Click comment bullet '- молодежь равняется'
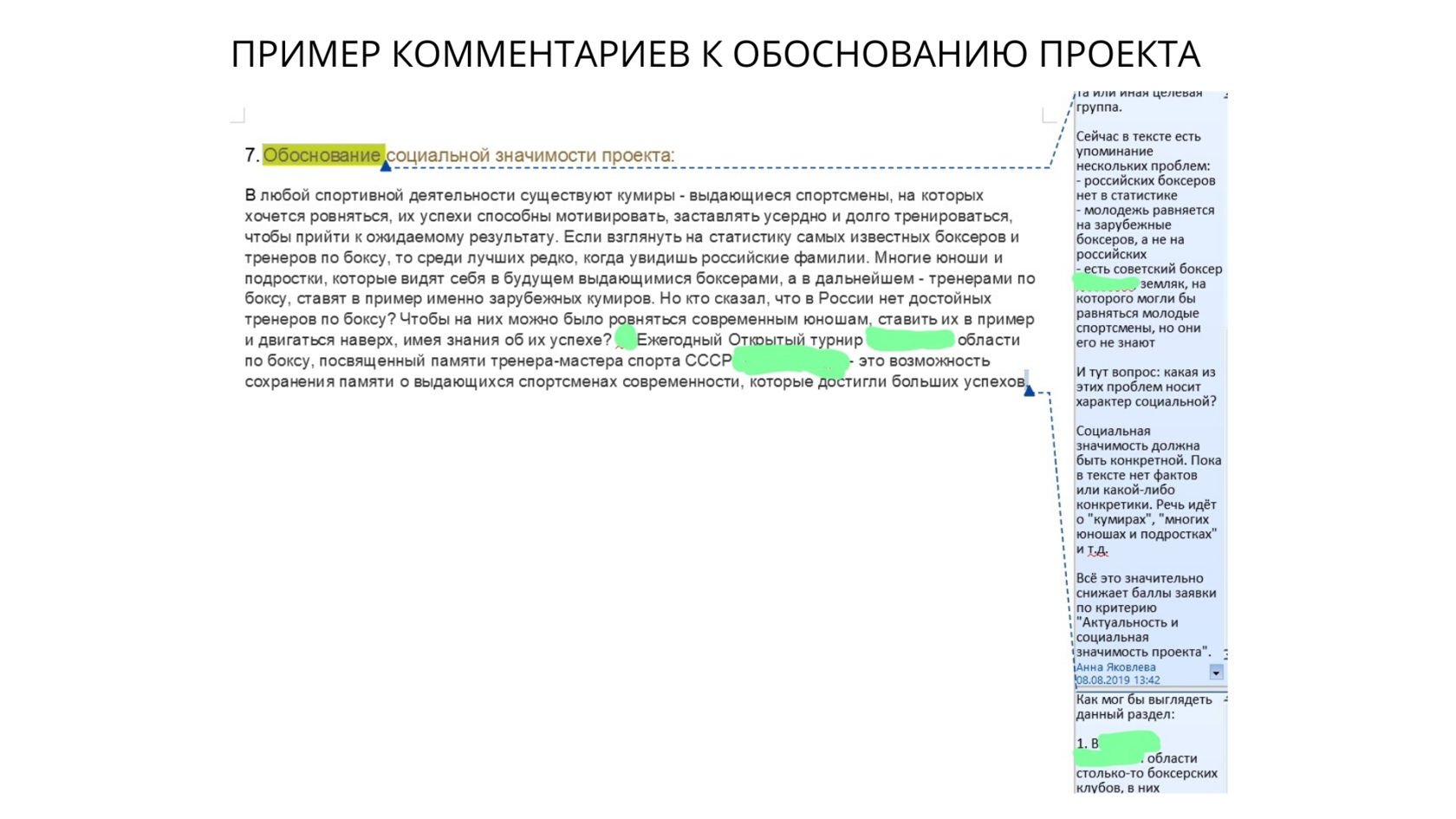Image resolution: width=1456 pixels, height=819 pixels. coord(1145,210)
